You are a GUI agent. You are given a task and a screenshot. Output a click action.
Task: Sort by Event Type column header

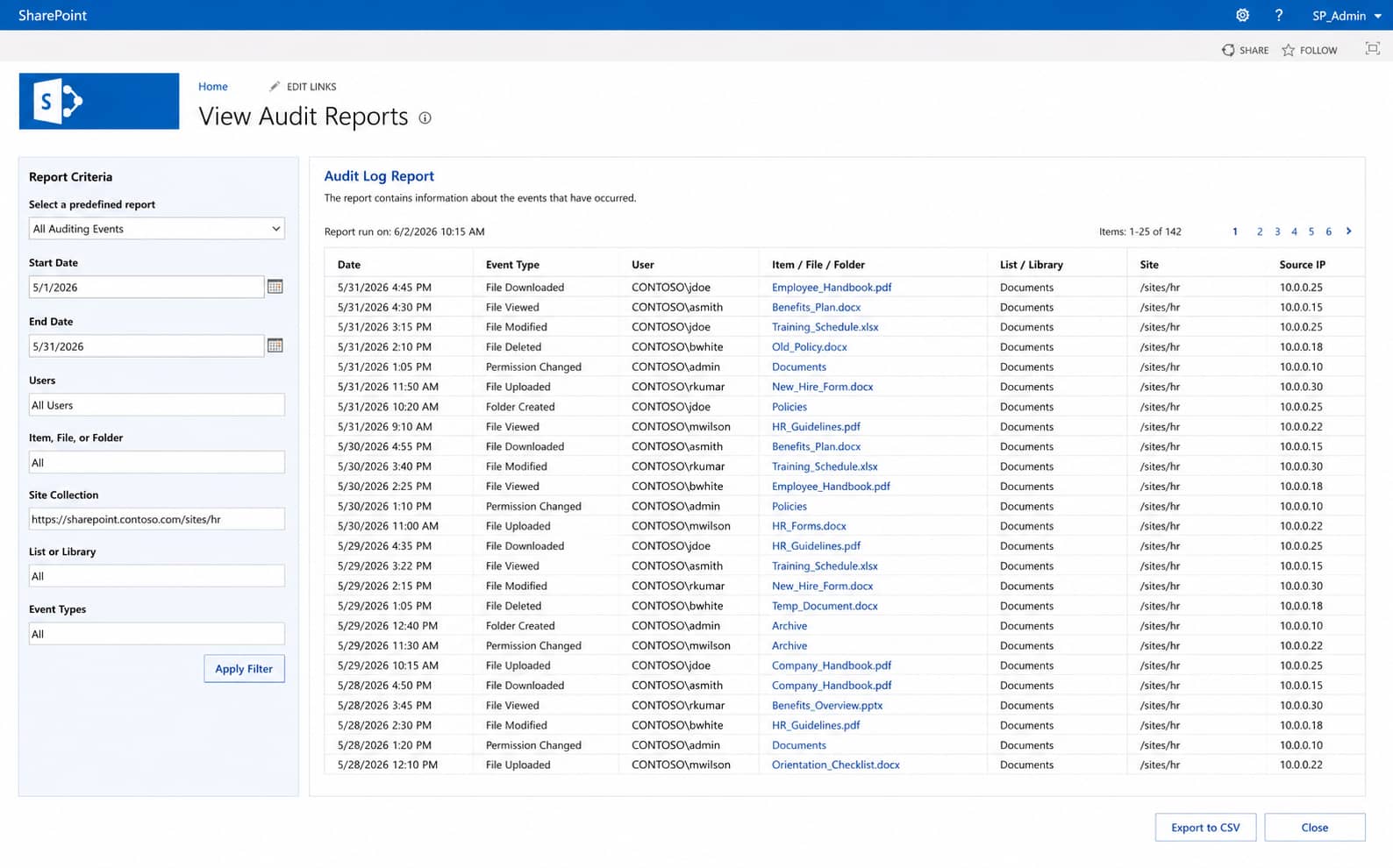[512, 265]
